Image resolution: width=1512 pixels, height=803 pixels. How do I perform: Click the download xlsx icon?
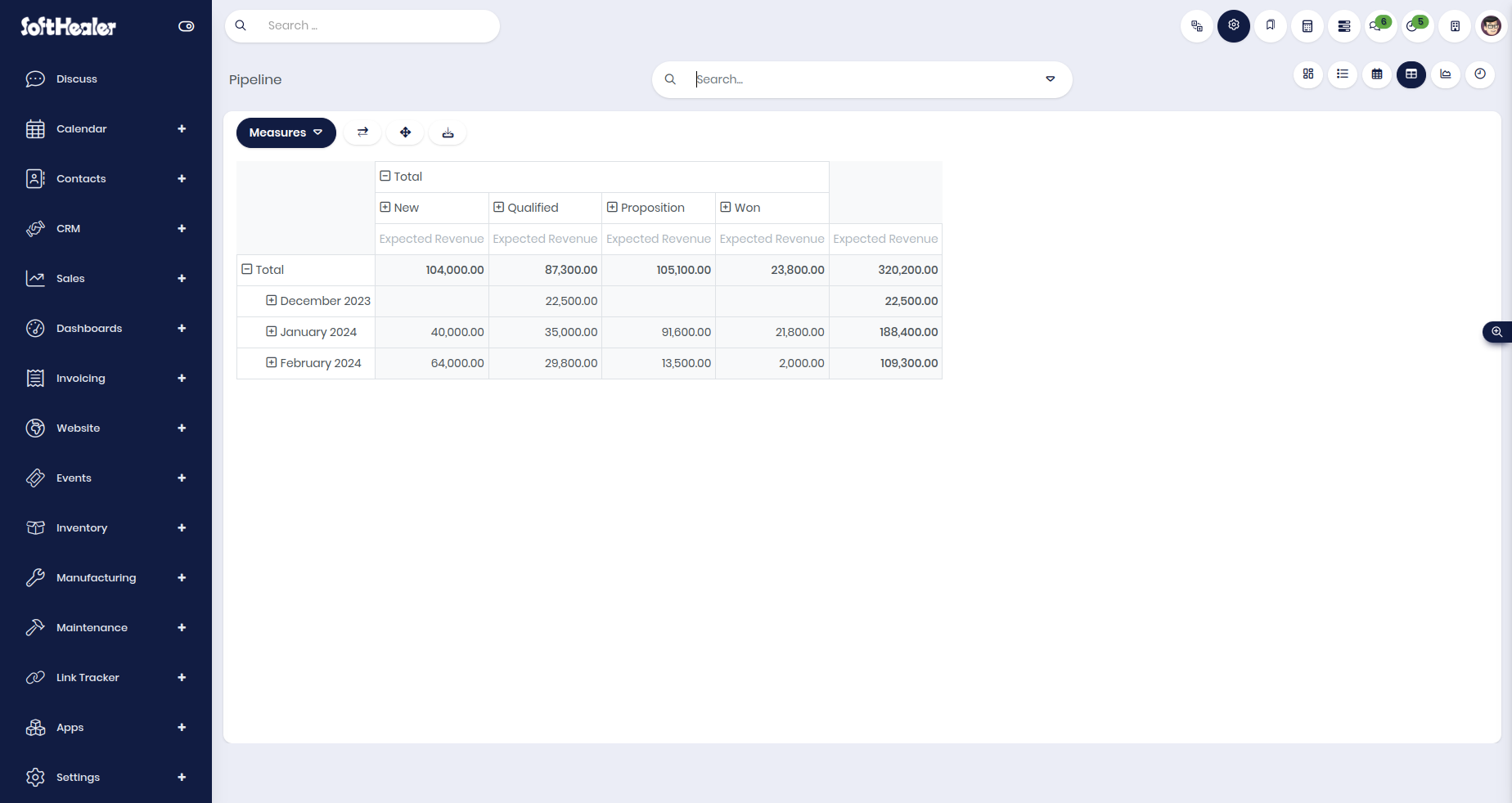[448, 132]
